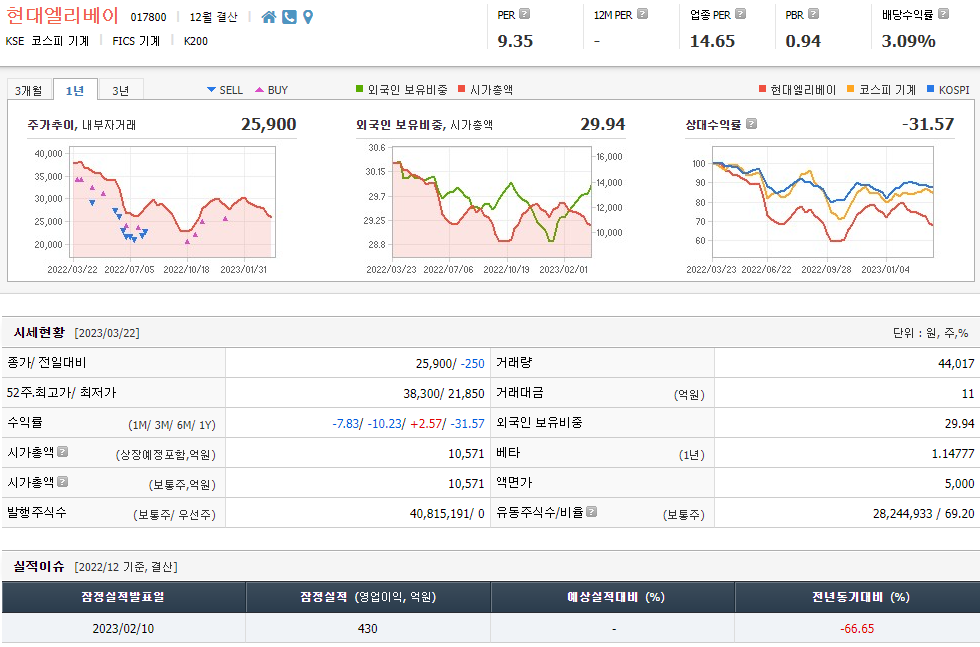Image resolution: width=980 pixels, height=647 pixels.
Task: Click the 시세현황 section heading
Action: click(x=39, y=333)
